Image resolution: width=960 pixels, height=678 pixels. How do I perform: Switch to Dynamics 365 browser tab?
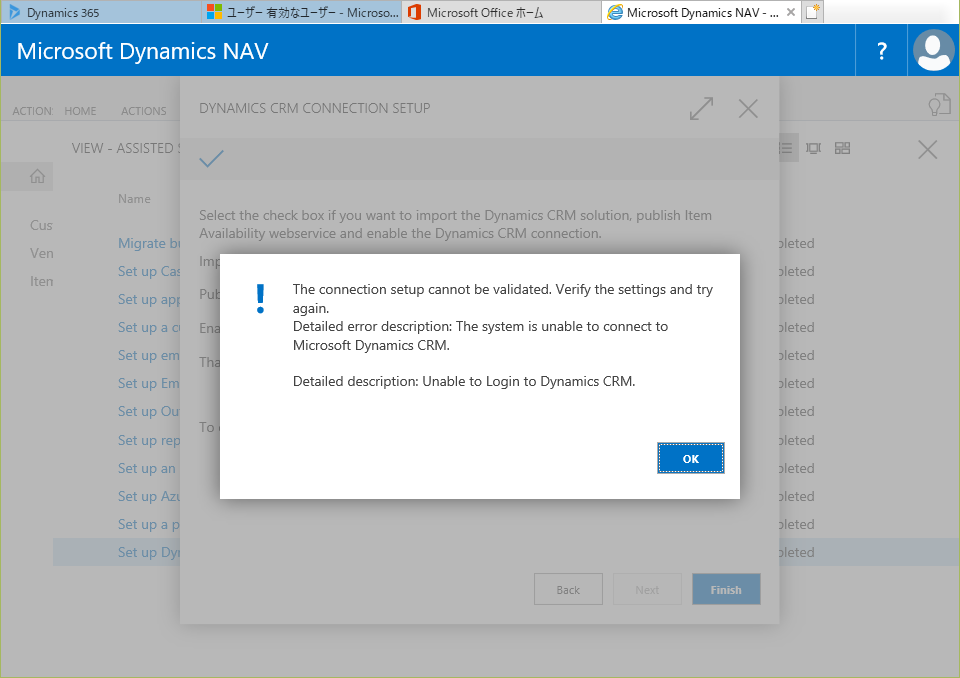(101, 12)
